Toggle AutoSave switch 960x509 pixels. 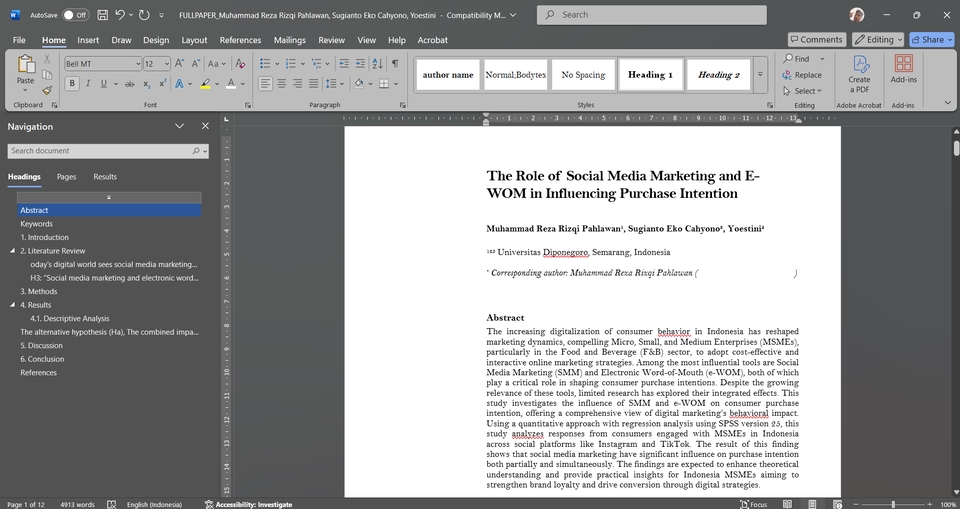click(x=75, y=15)
